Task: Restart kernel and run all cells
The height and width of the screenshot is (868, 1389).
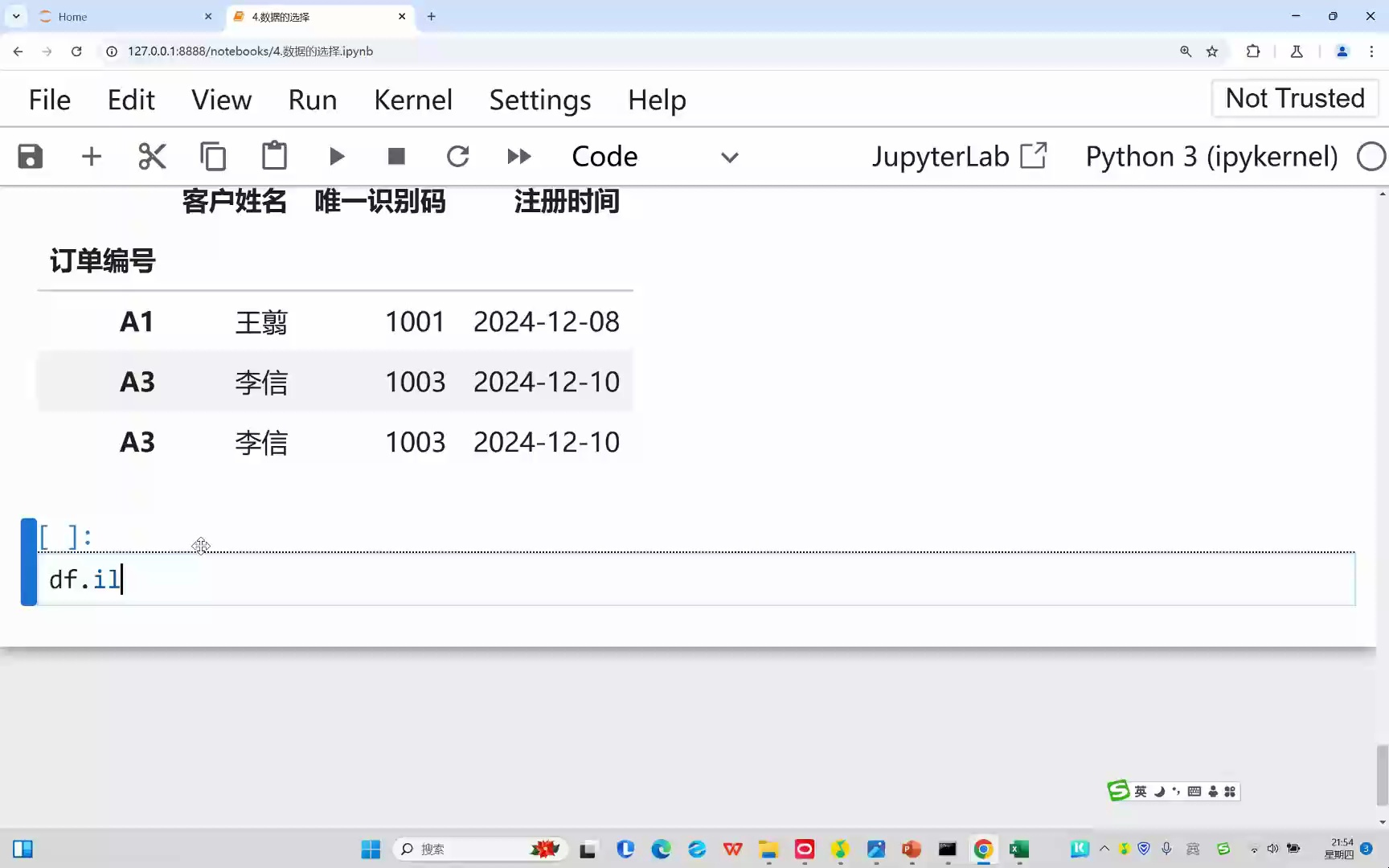Action: click(519, 156)
